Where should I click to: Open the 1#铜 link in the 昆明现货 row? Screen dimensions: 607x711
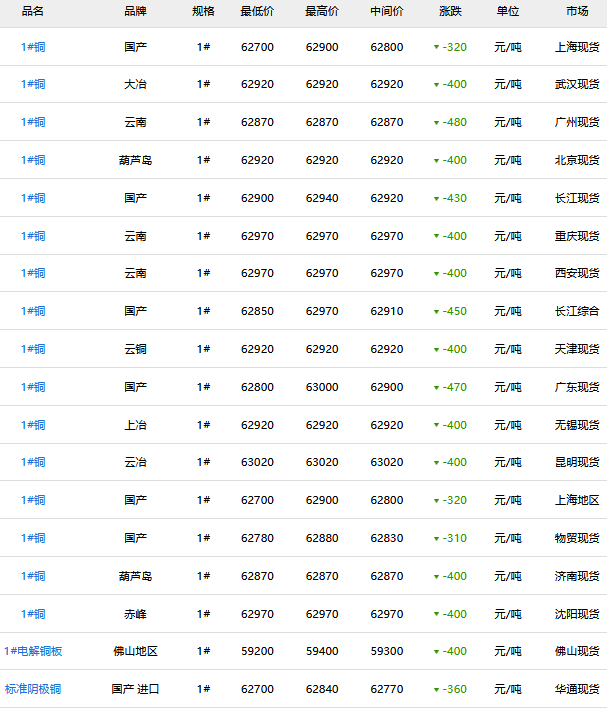33,462
